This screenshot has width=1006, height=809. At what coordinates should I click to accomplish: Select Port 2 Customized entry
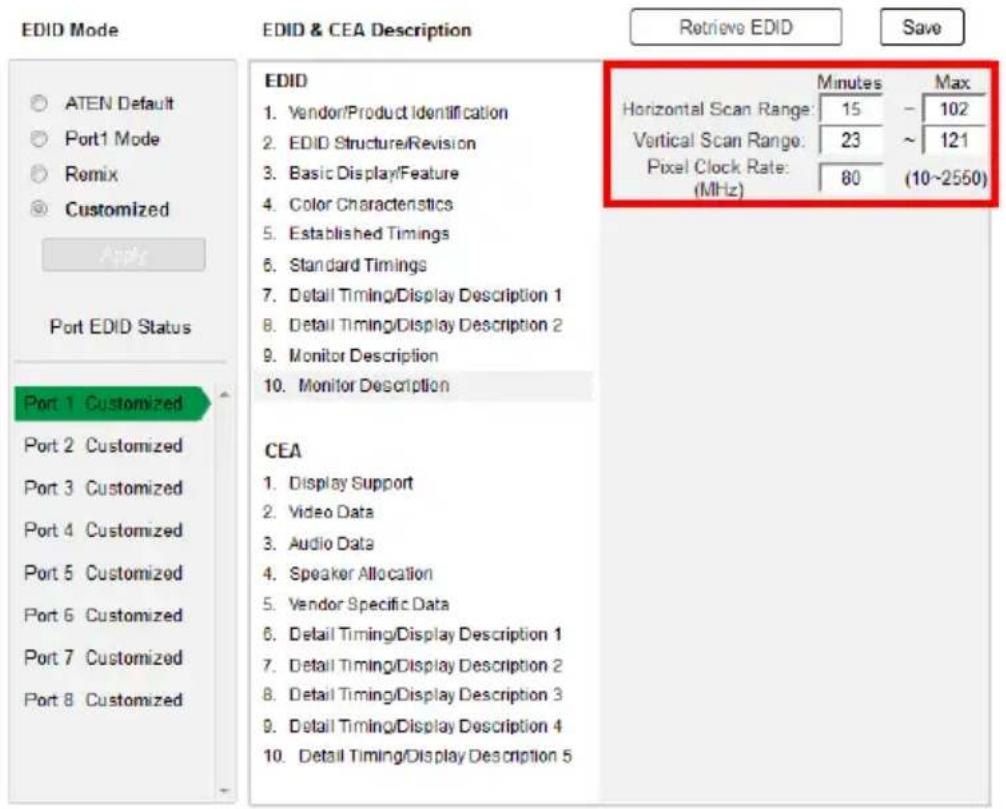103,445
